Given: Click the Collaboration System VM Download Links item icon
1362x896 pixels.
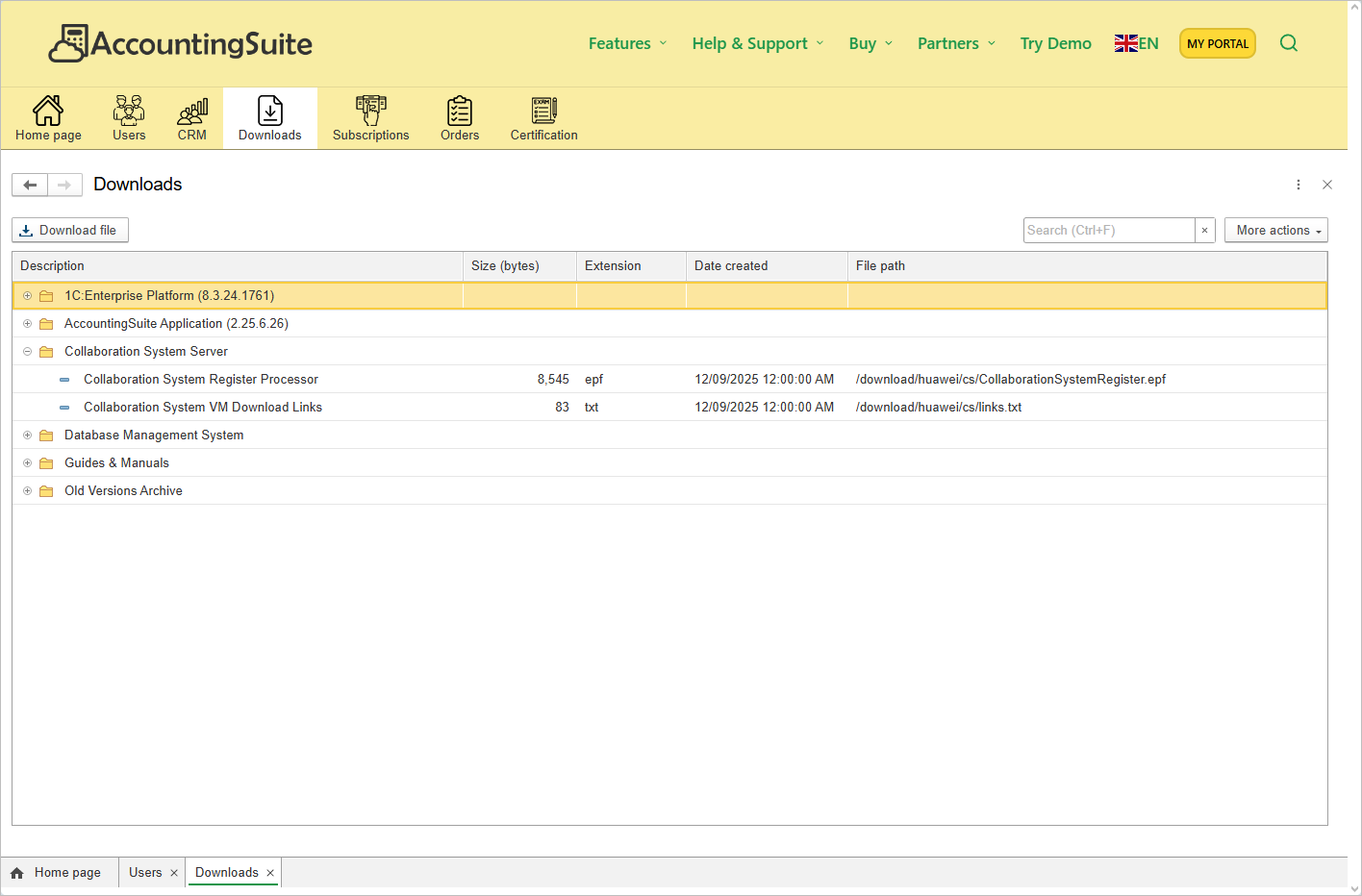Looking at the screenshot, I should click(x=64, y=408).
